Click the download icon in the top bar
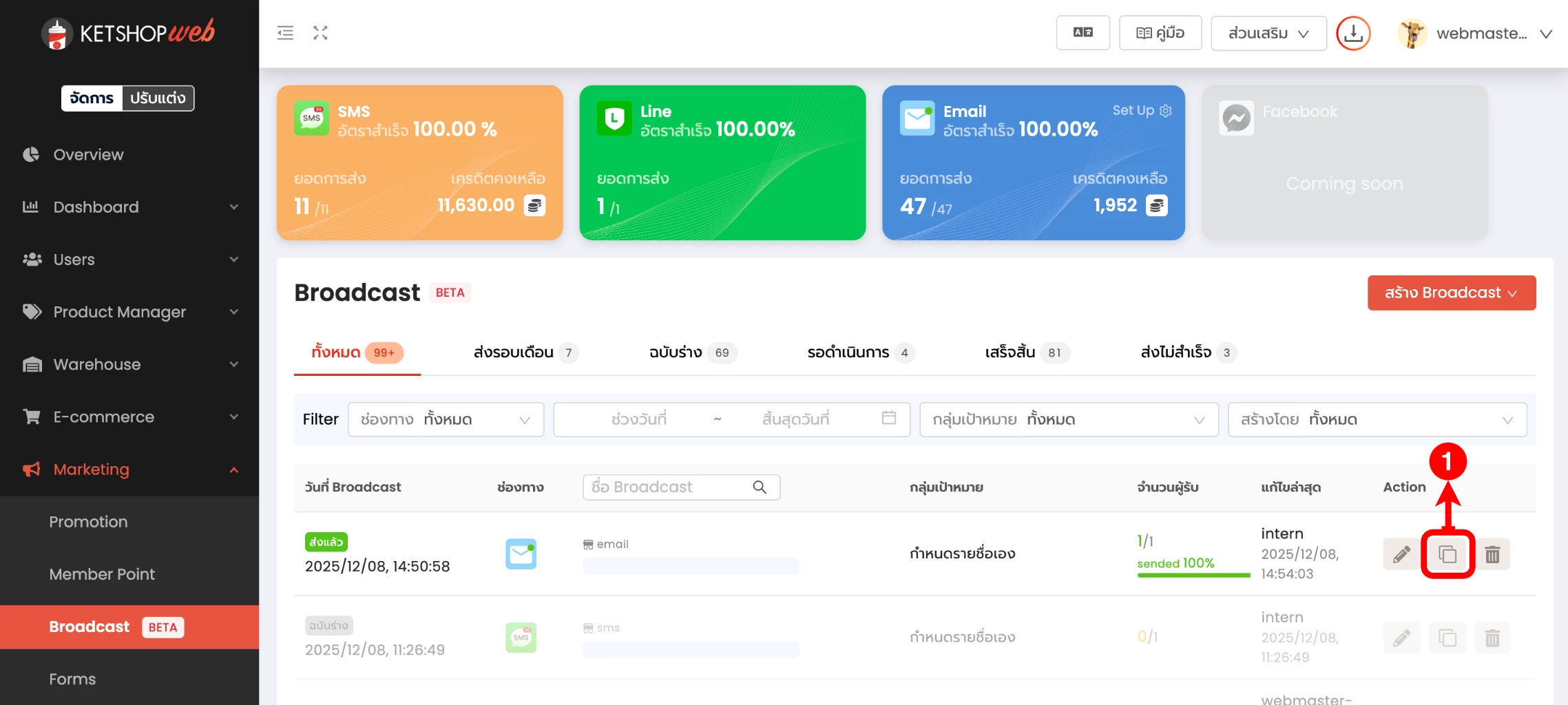The image size is (1568, 705). tap(1353, 33)
